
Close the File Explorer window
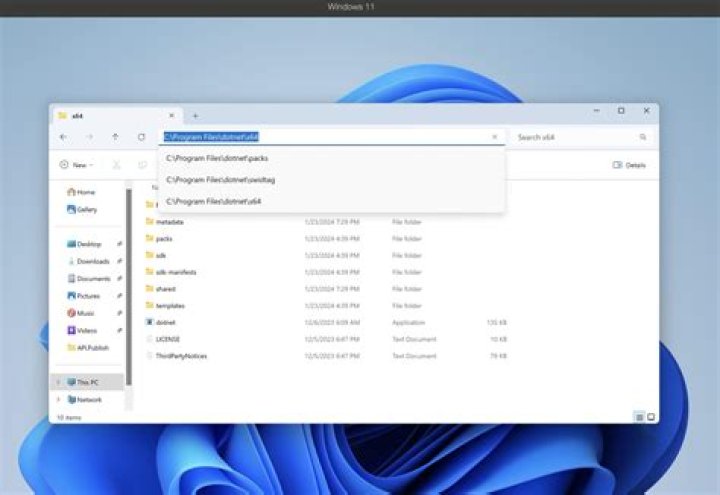(x=647, y=111)
